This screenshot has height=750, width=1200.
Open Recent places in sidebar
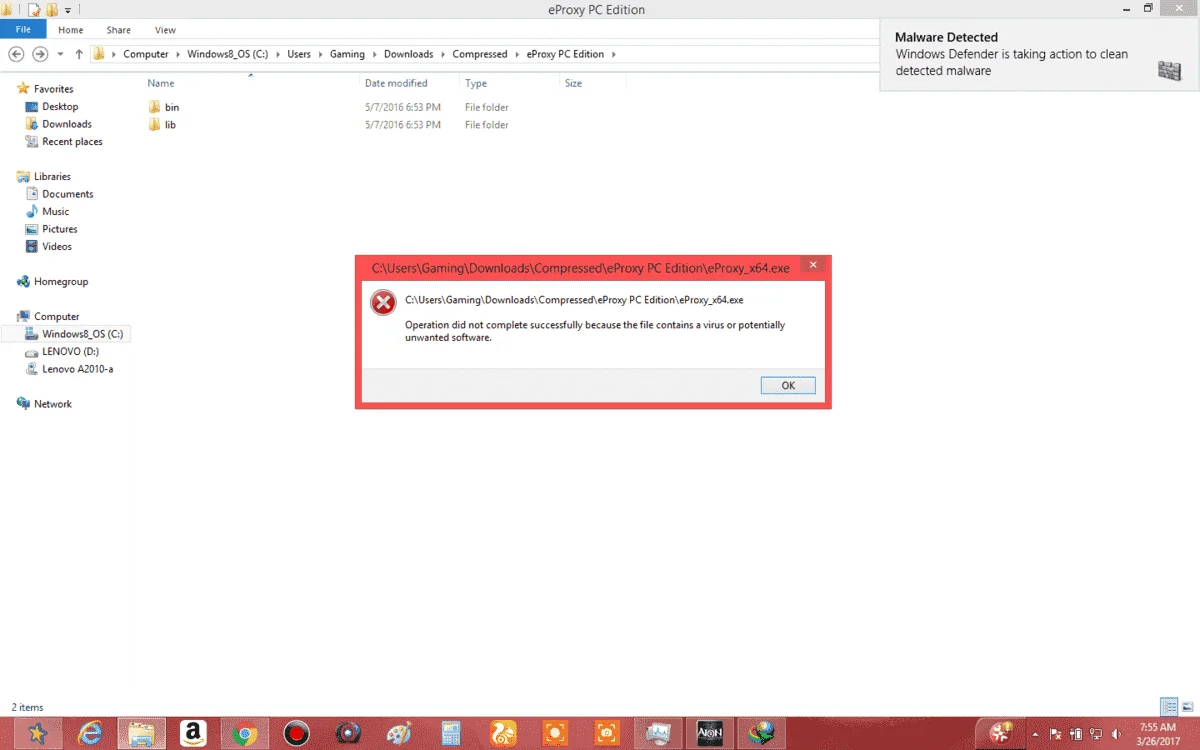(72, 142)
